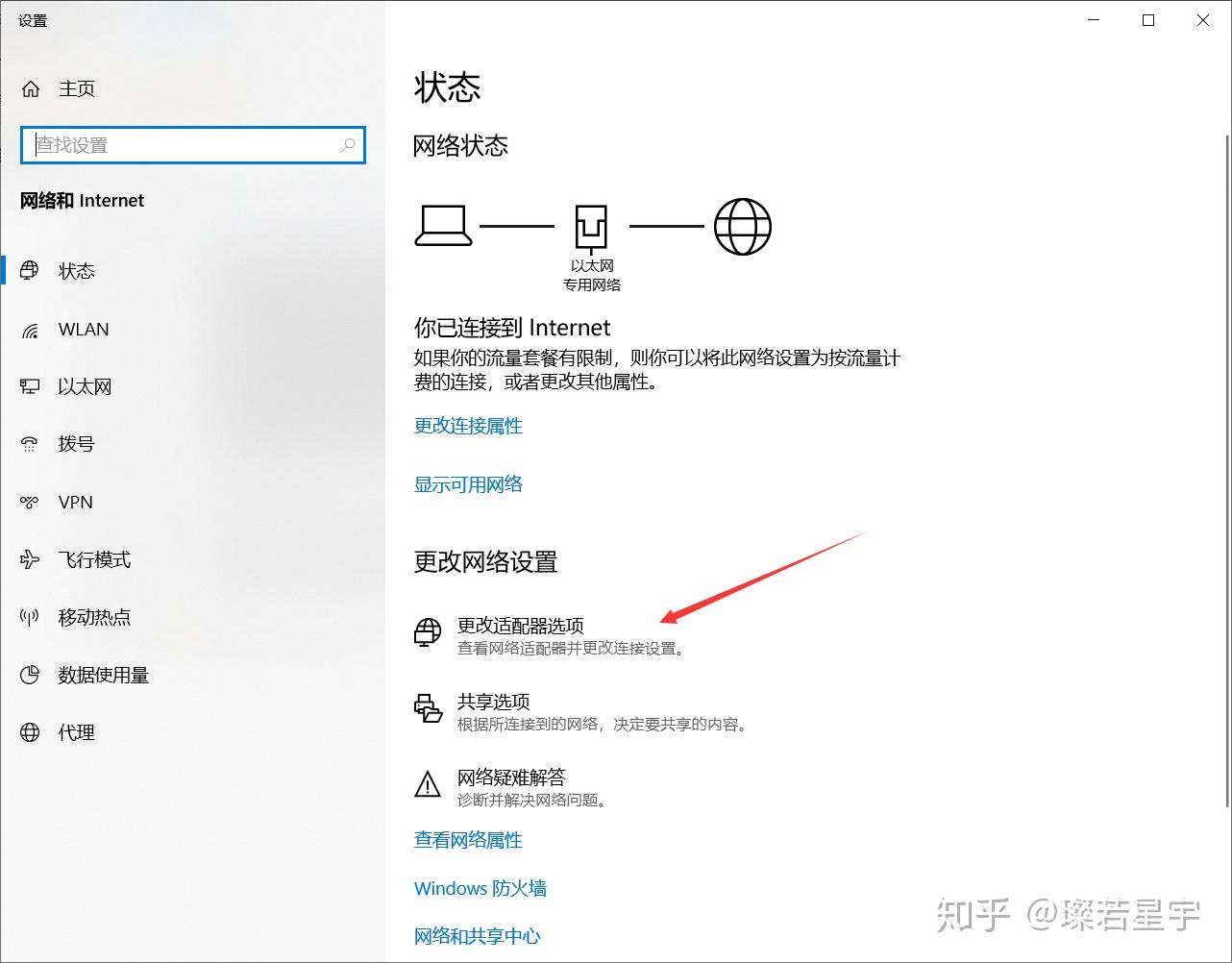The width and height of the screenshot is (1232, 963).
Task: Click the 诊断并解决网络问题 description text
Action: pyautogui.click(x=533, y=800)
